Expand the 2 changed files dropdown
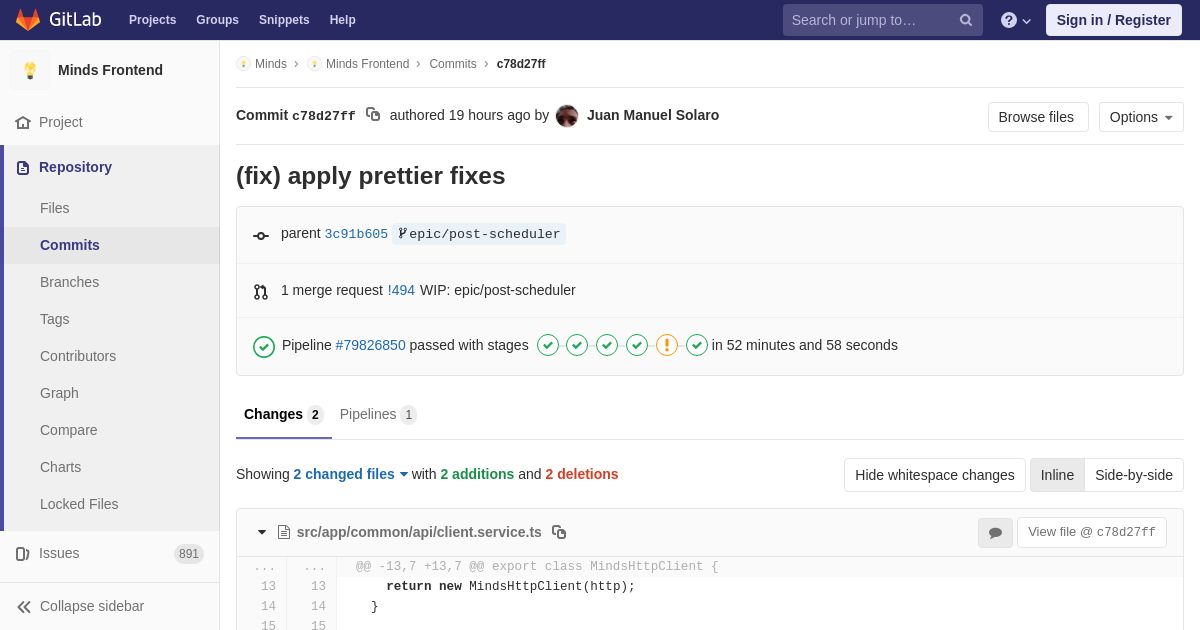This screenshot has width=1200, height=630. point(351,474)
